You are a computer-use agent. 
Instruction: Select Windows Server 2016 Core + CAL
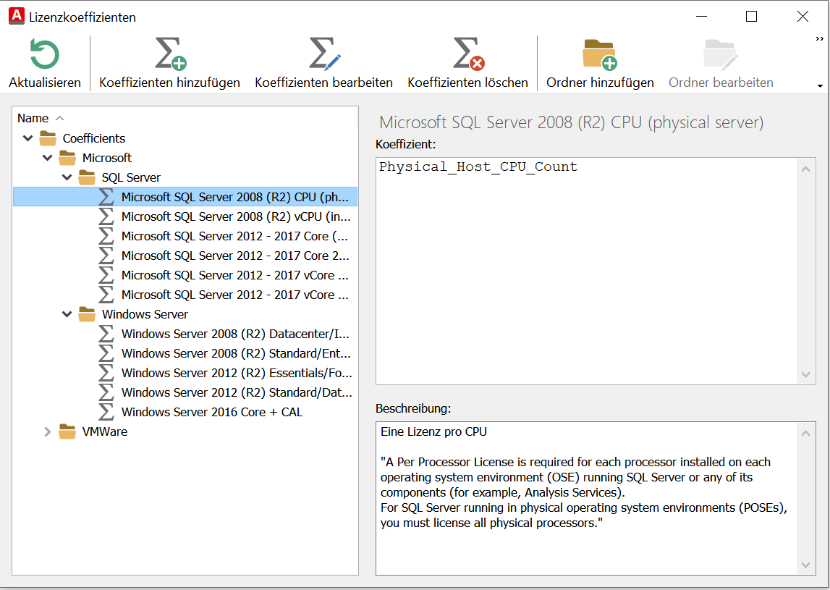tap(211, 412)
